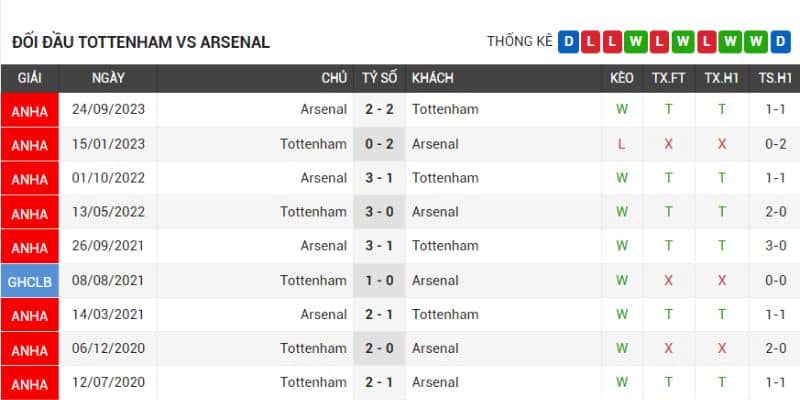Viewport: 800px width, 400px height.
Task: Click the 3-0 value in the TS.H1 column
Action: click(774, 246)
